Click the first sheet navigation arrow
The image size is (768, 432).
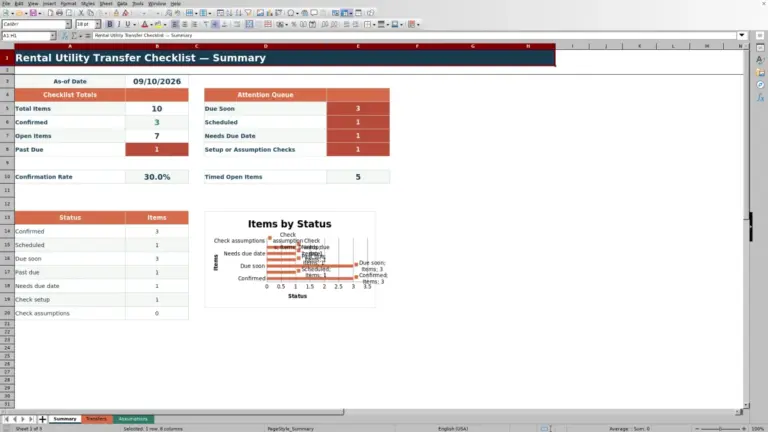6,419
